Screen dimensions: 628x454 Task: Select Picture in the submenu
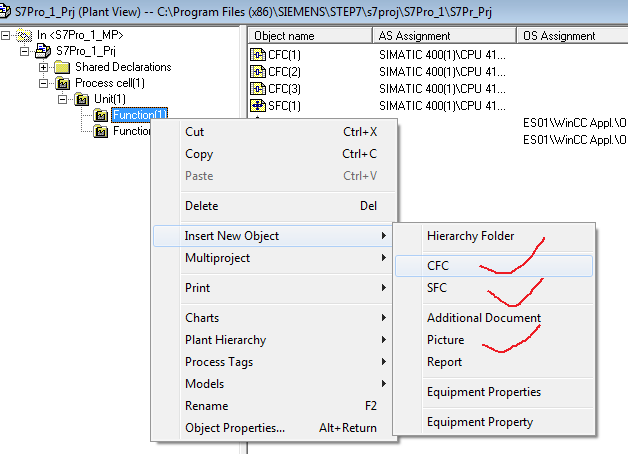[x=445, y=340]
